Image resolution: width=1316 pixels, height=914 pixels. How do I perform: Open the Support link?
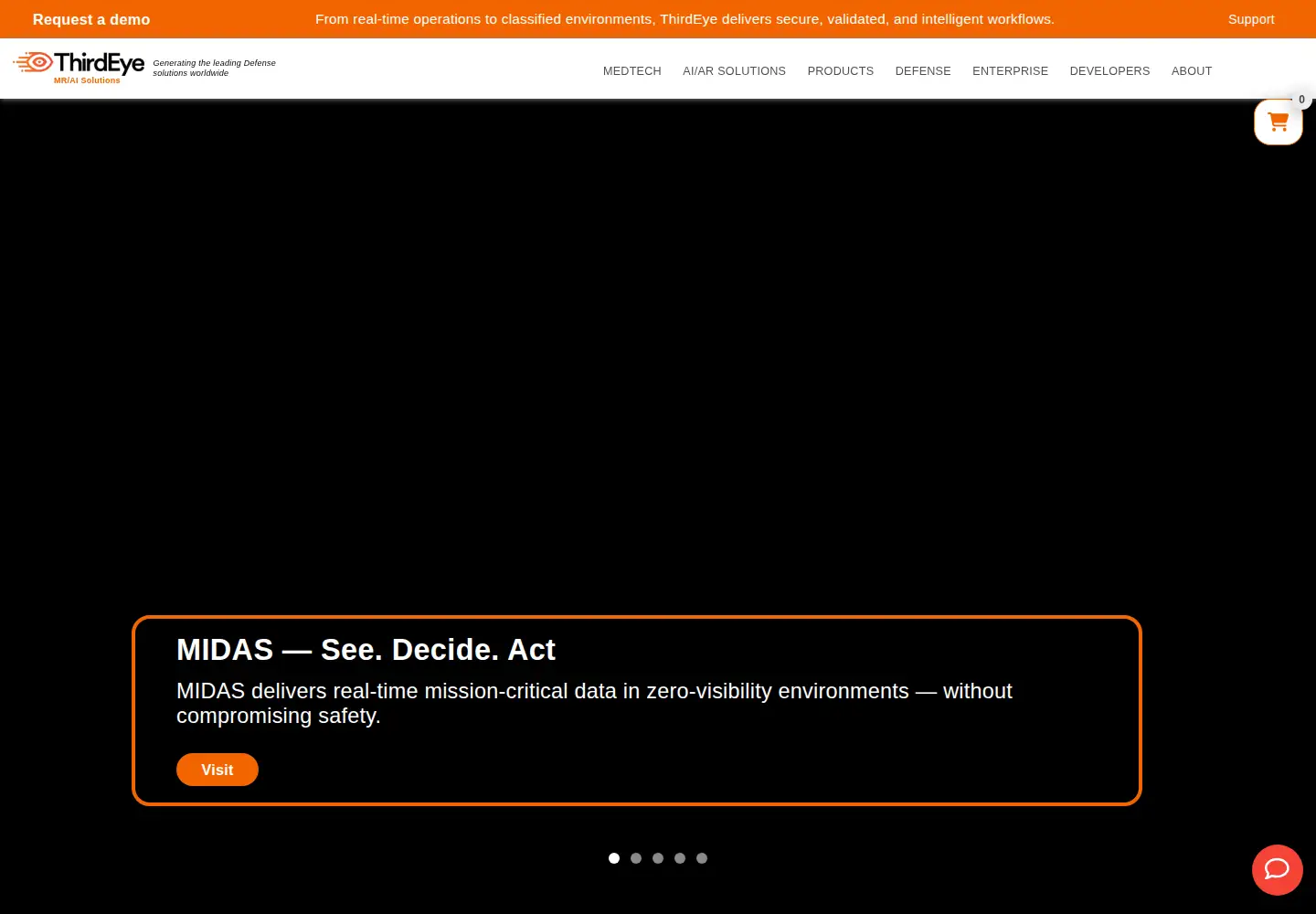click(x=1251, y=19)
